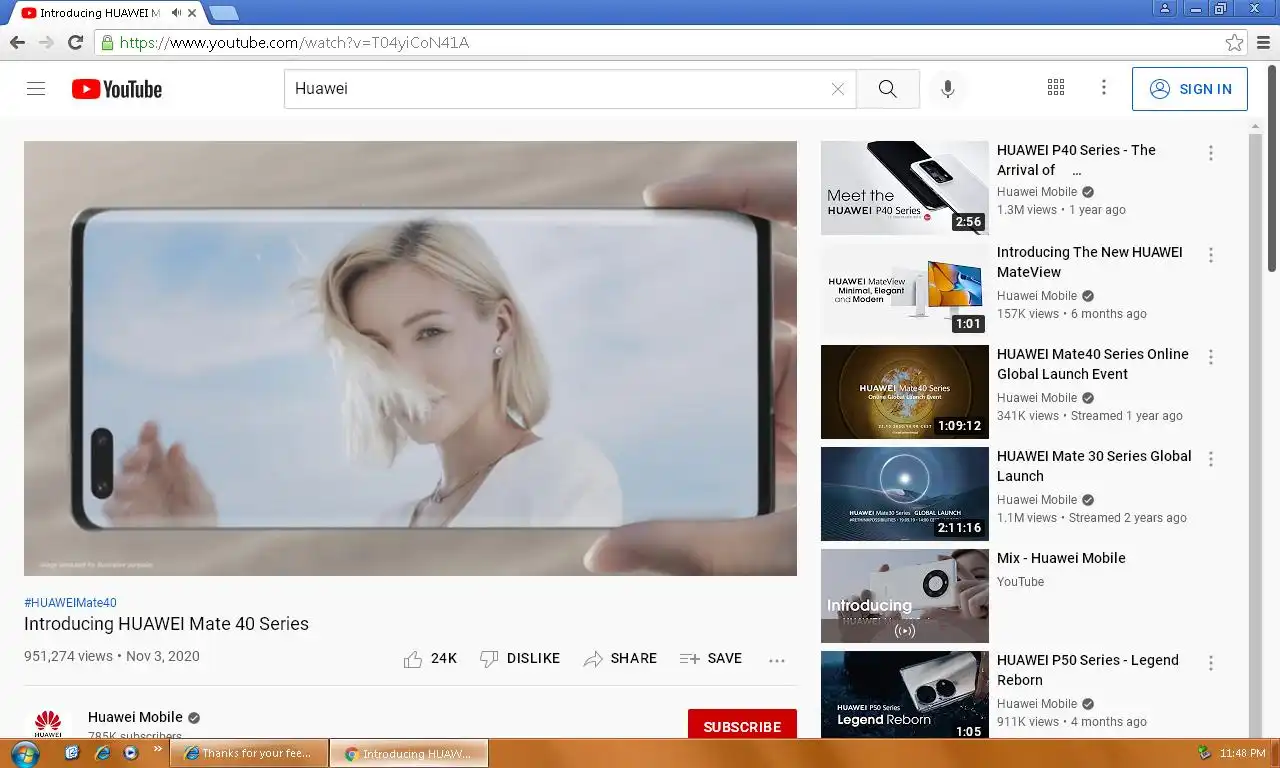Screen dimensions: 1280x768
Task: Open HUAWEI P40 Series thumbnail
Action: [904, 188]
